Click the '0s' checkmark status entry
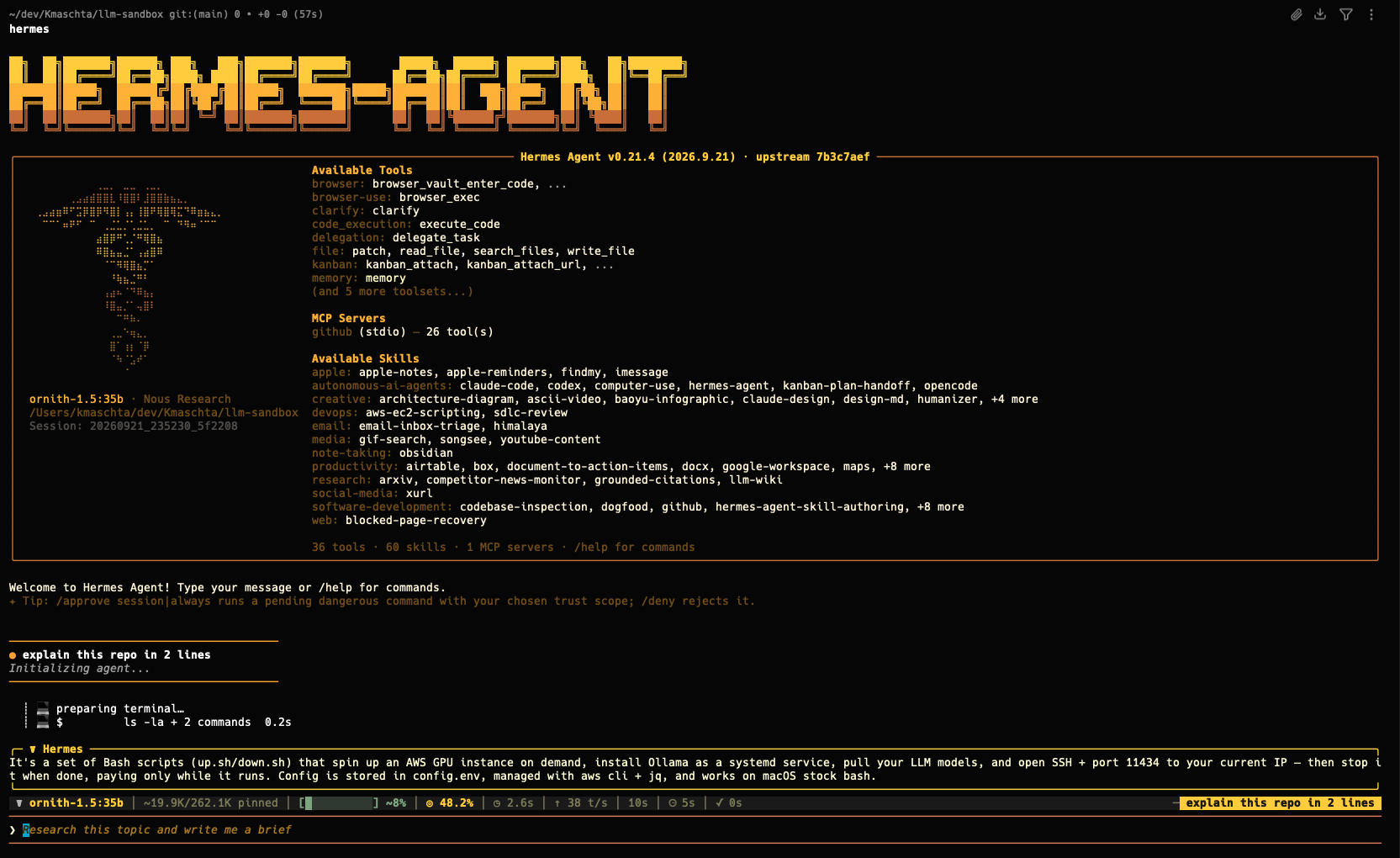Image resolution: width=1400 pixels, height=858 pixels. (x=729, y=803)
